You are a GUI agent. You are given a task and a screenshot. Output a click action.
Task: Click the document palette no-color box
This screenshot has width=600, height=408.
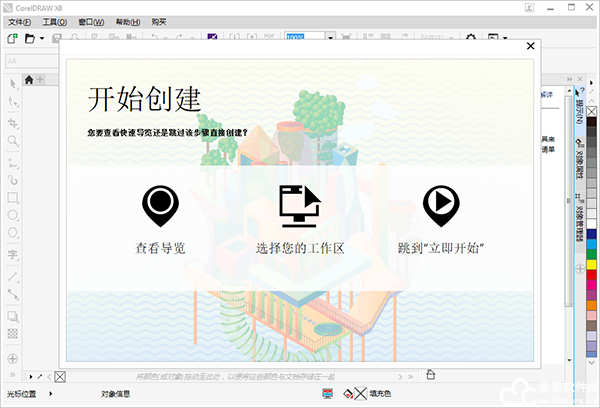pos(60,377)
